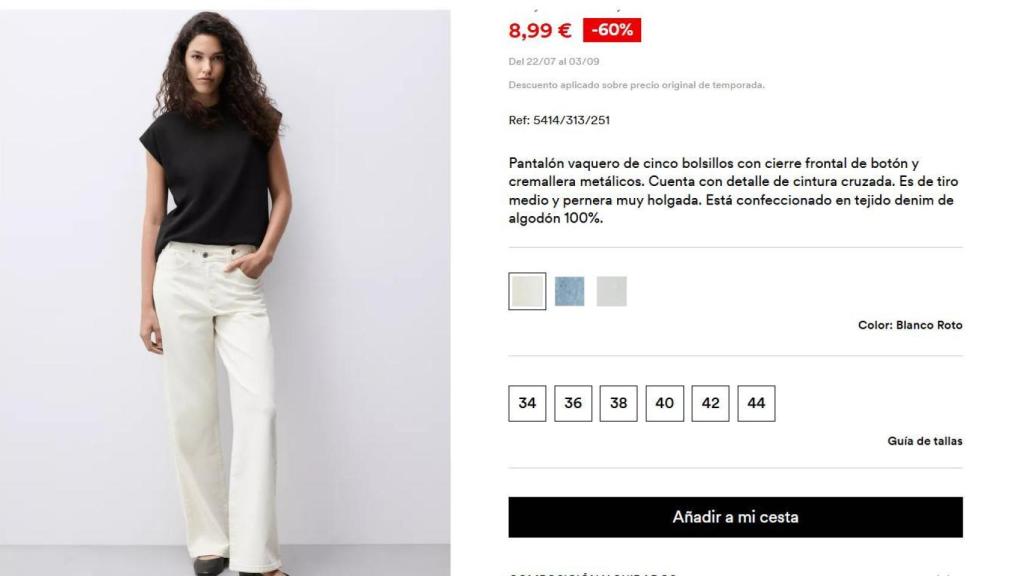Click the Ref: 5414/313/251 reference text

tap(559, 120)
